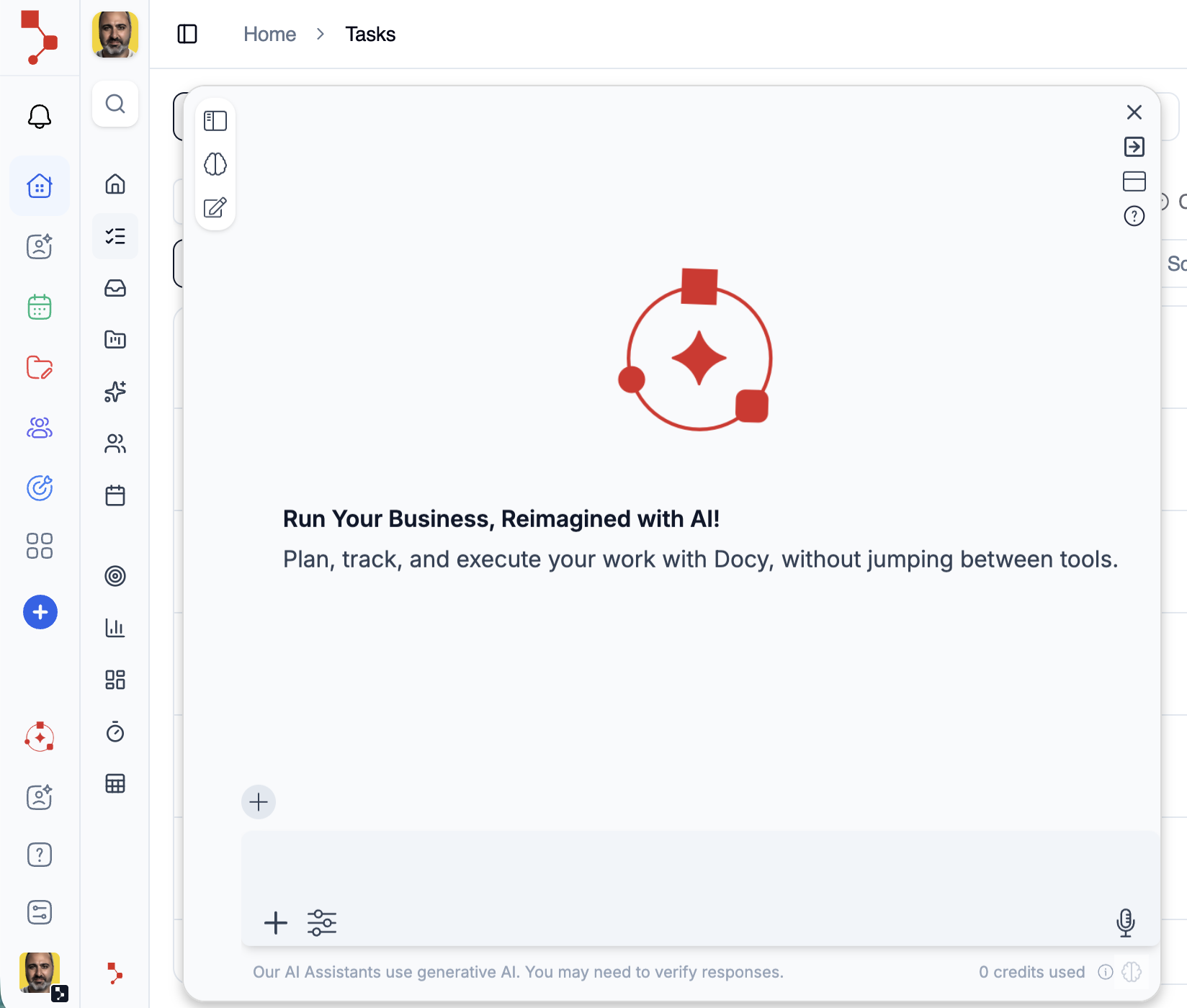The image size is (1187, 1008).
Task: Open the bar chart reports icon
Action: coord(115,628)
